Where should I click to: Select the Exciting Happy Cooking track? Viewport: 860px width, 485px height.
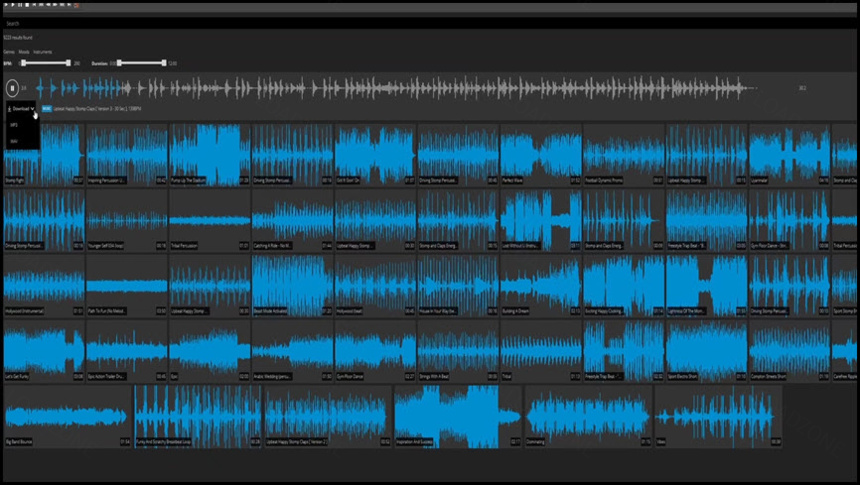624,285
